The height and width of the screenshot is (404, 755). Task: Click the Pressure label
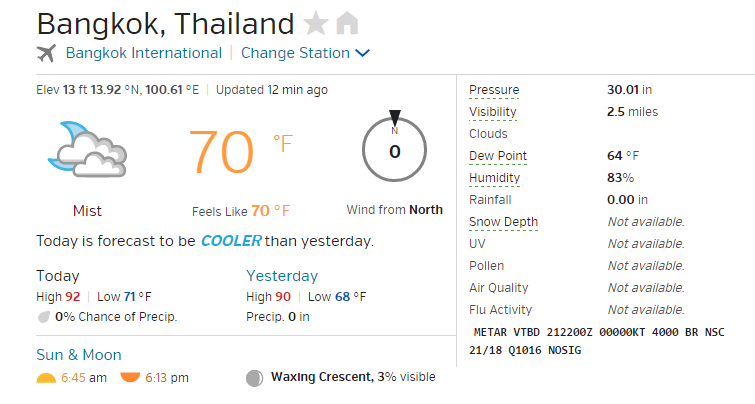pyautogui.click(x=494, y=90)
